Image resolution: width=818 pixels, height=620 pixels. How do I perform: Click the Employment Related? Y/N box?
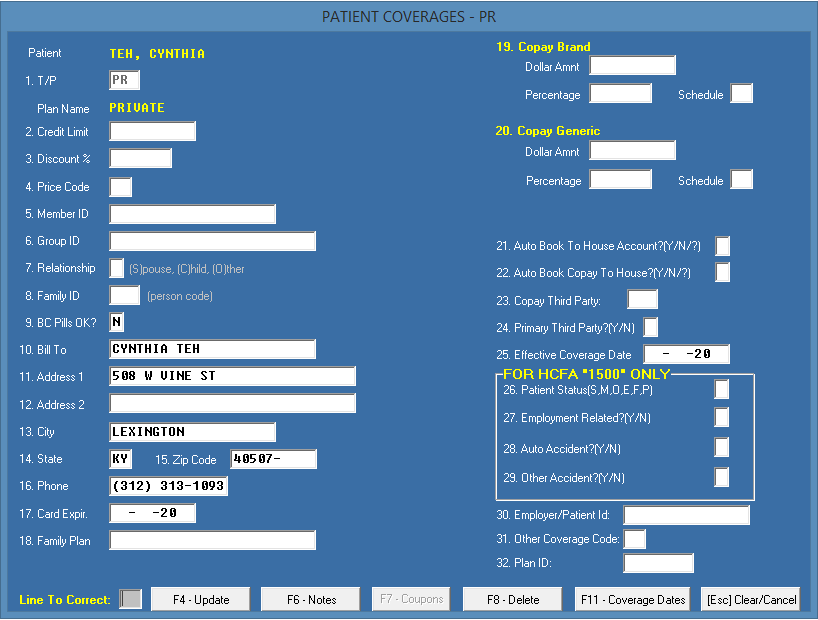pos(721,418)
